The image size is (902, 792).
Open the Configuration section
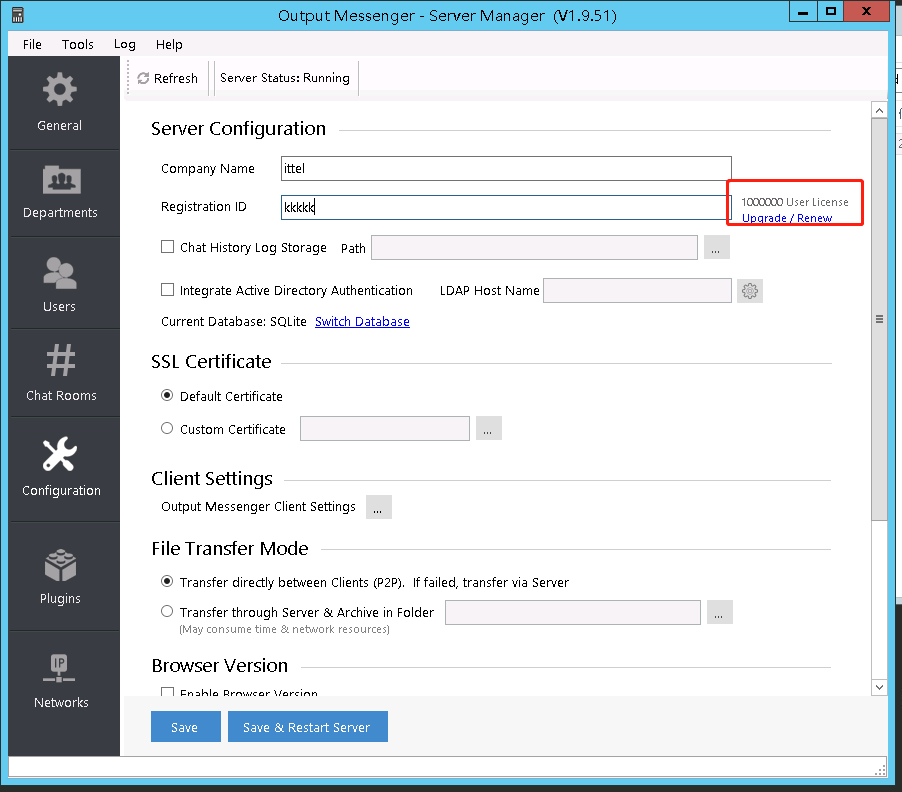click(63, 469)
